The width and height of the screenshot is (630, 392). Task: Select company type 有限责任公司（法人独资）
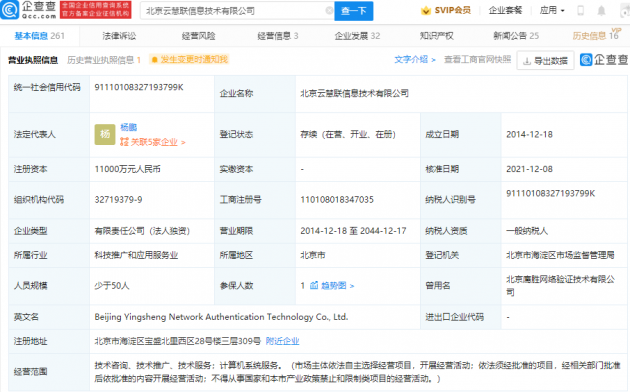[x=142, y=231]
